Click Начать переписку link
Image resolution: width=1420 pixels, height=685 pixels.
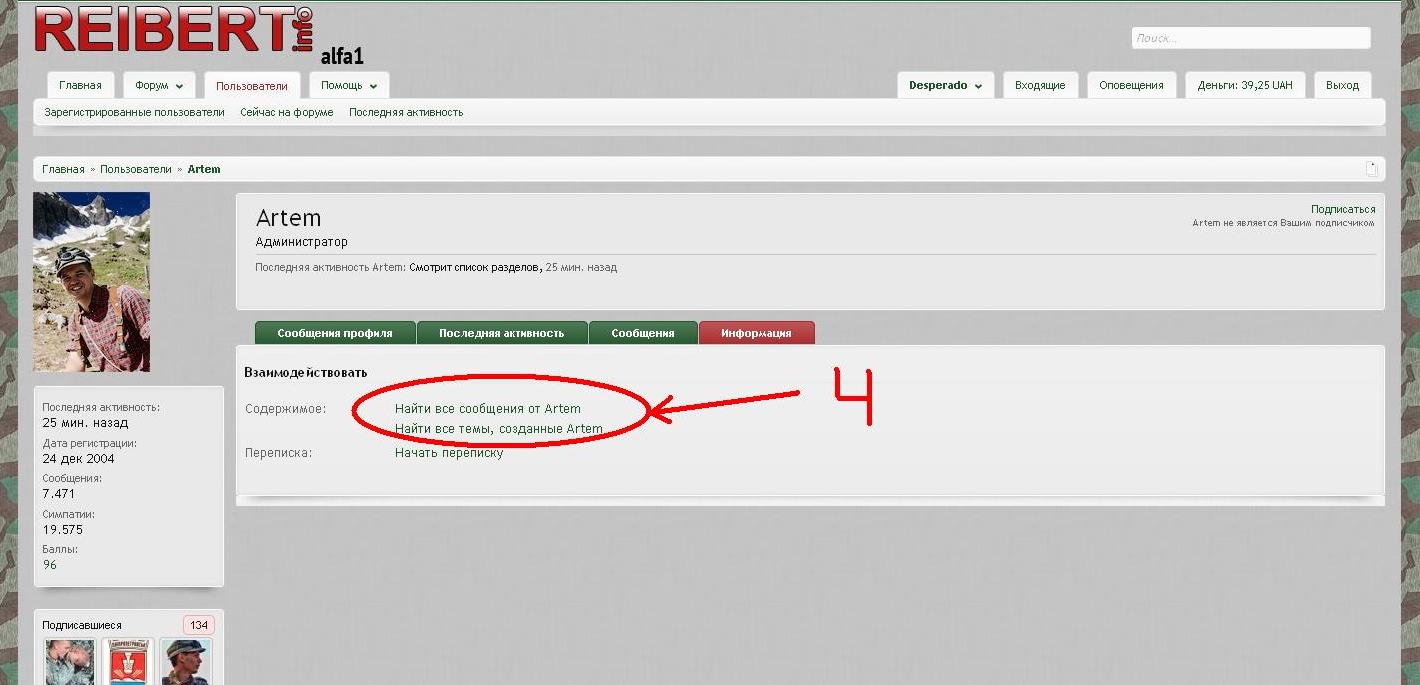(448, 453)
